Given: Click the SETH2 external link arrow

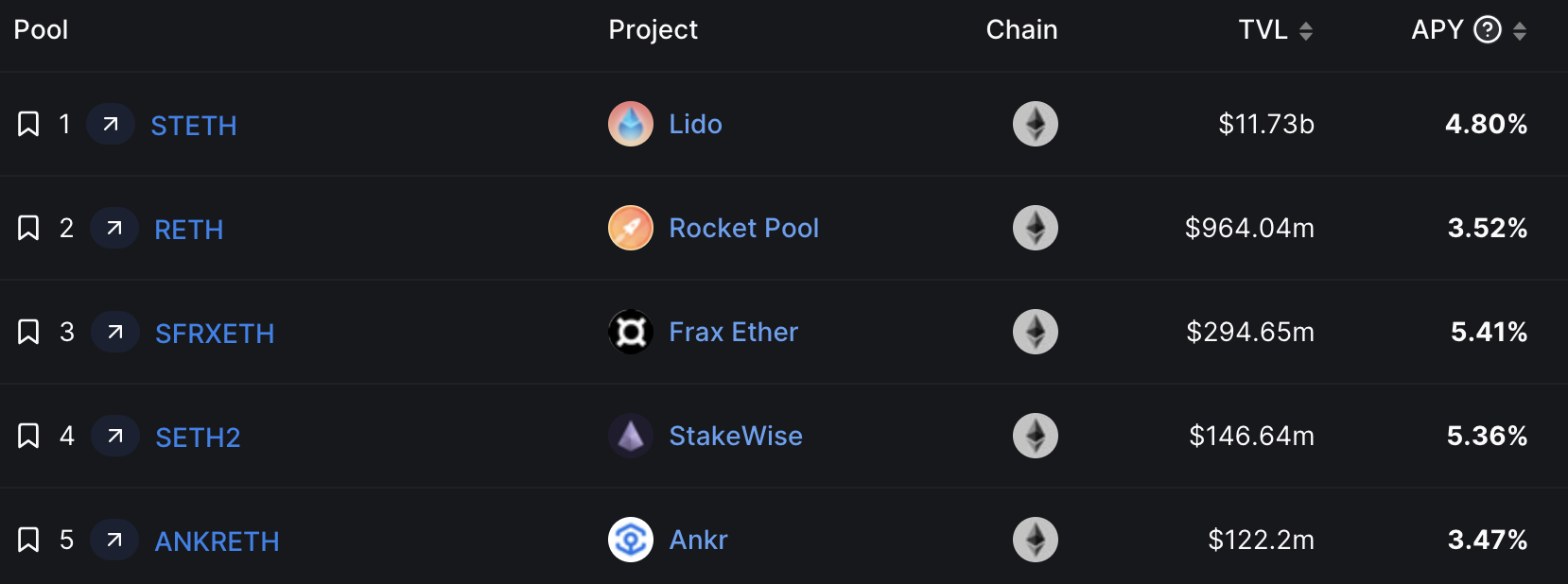Looking at the screenshot, I should click(115, 436).
